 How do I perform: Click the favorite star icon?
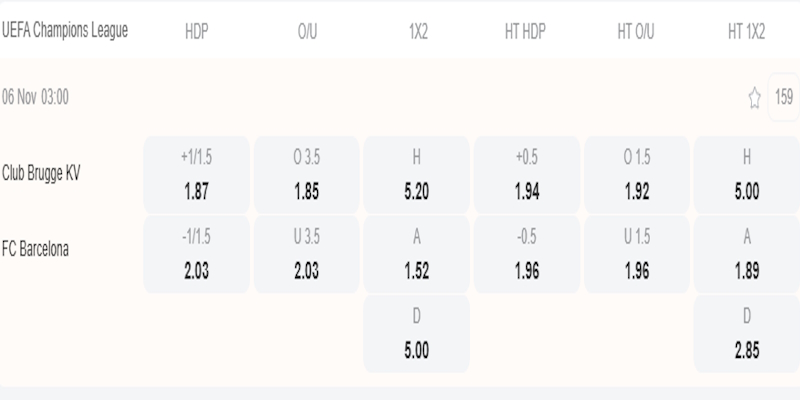(755, 98)
